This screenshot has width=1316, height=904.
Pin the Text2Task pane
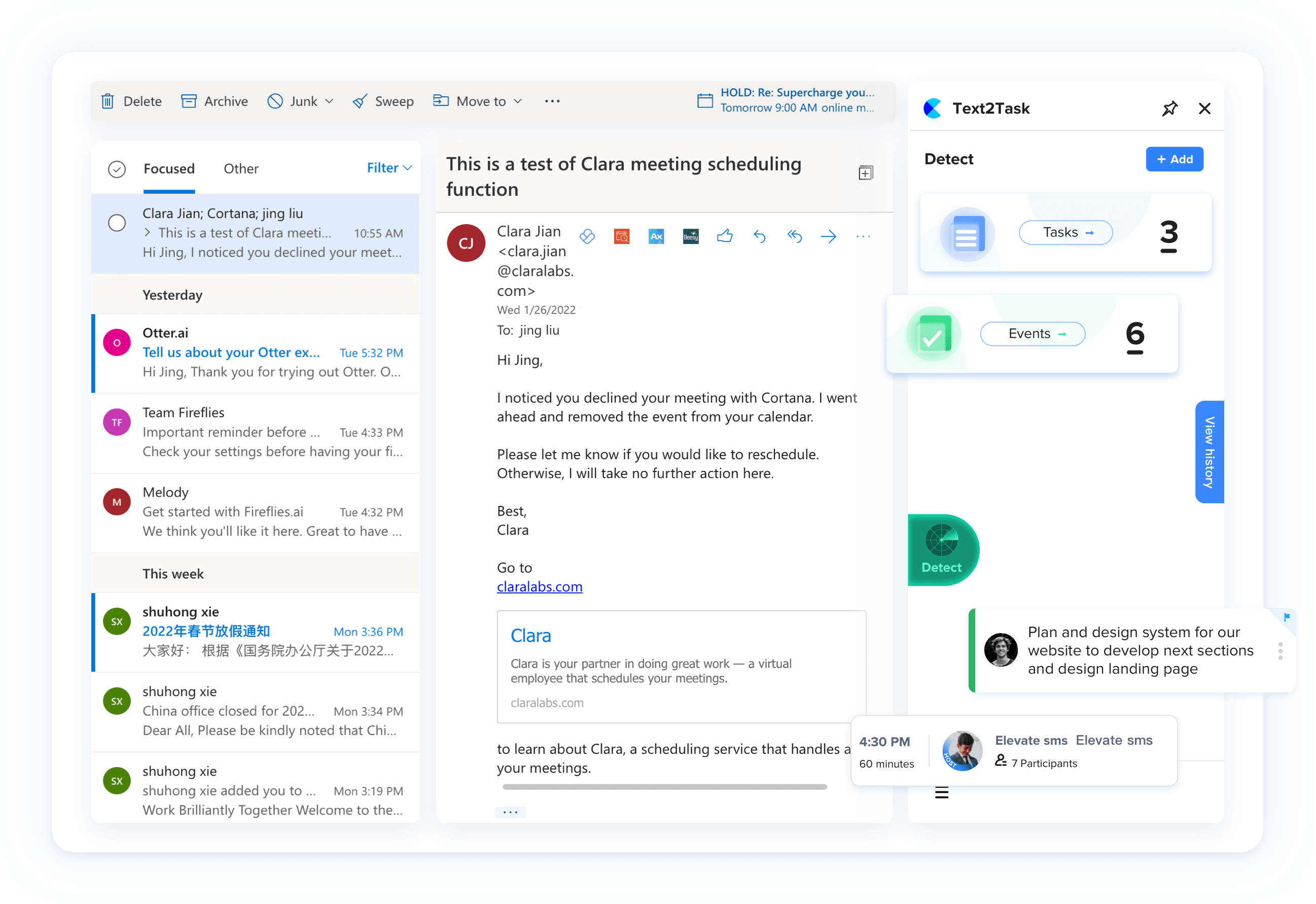(x=1170, y=108)
